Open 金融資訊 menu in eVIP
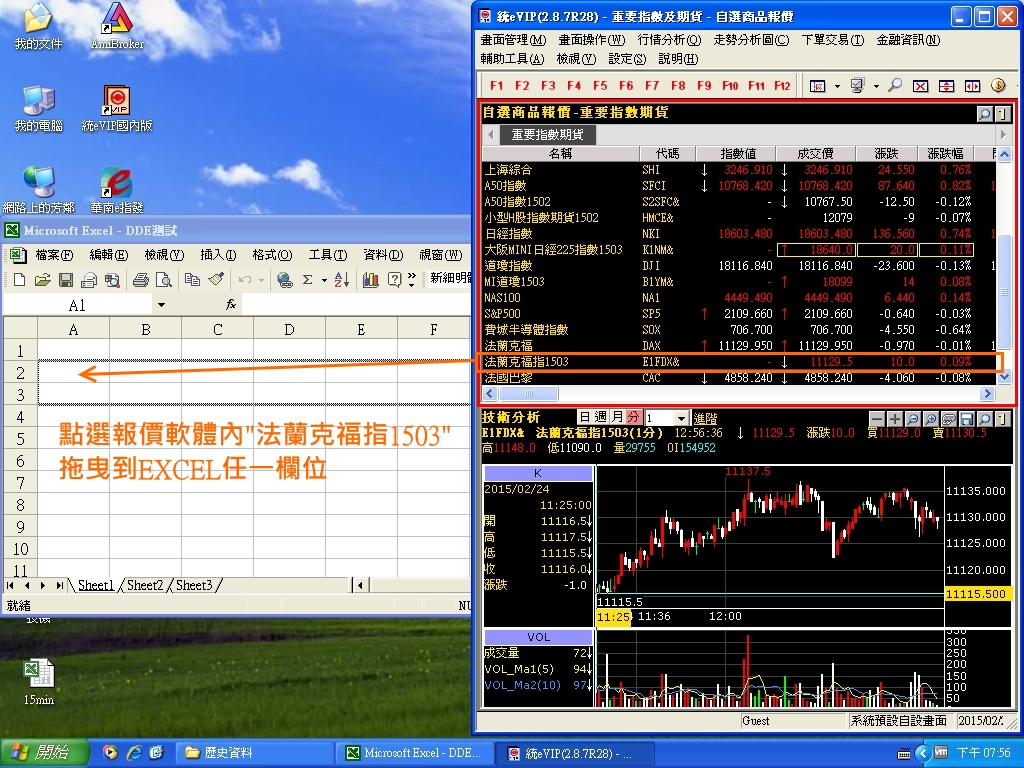1024x768 pixels. coord(908,40)
